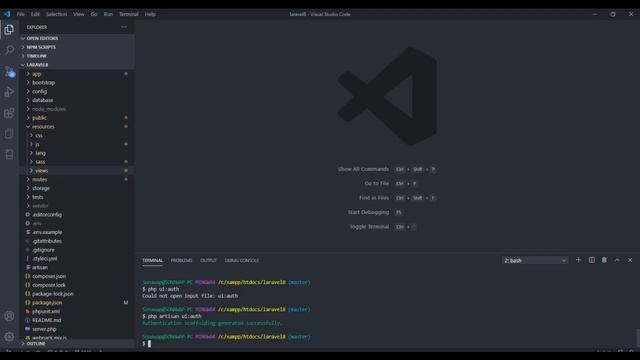Viewport: 640px width, 360px height.
Task: Open the Terminal menu
Action: [x=129, y=14]
